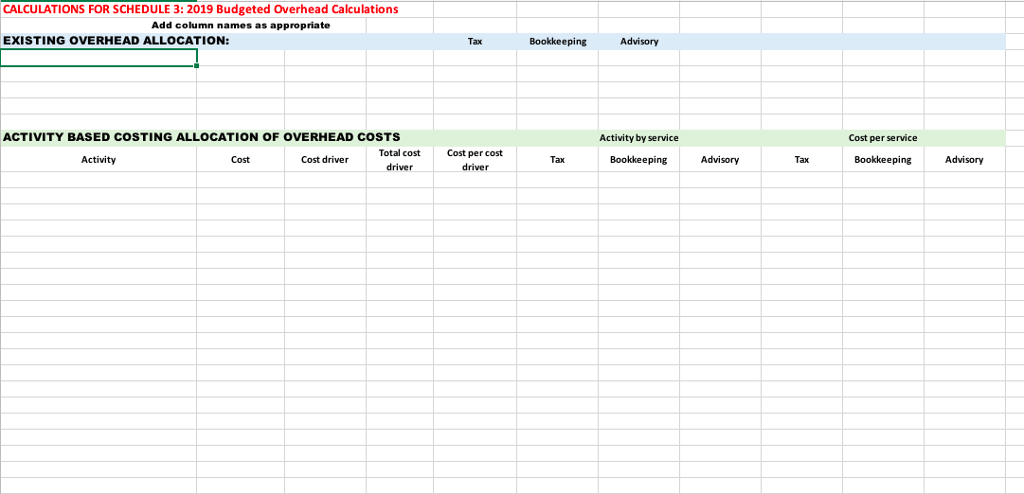Select the red Schedule 3 title cell
The width and height of the screenshot is (1024, 494).
coord(200,10)
